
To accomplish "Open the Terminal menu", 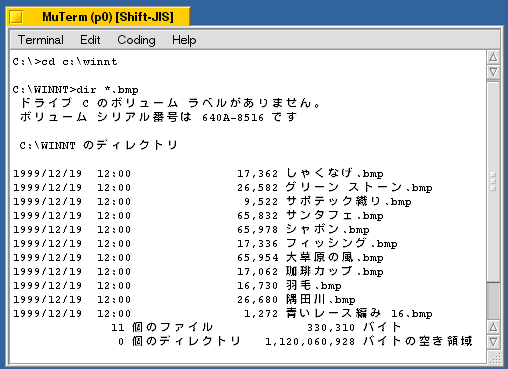I will [x=40, y=40].
